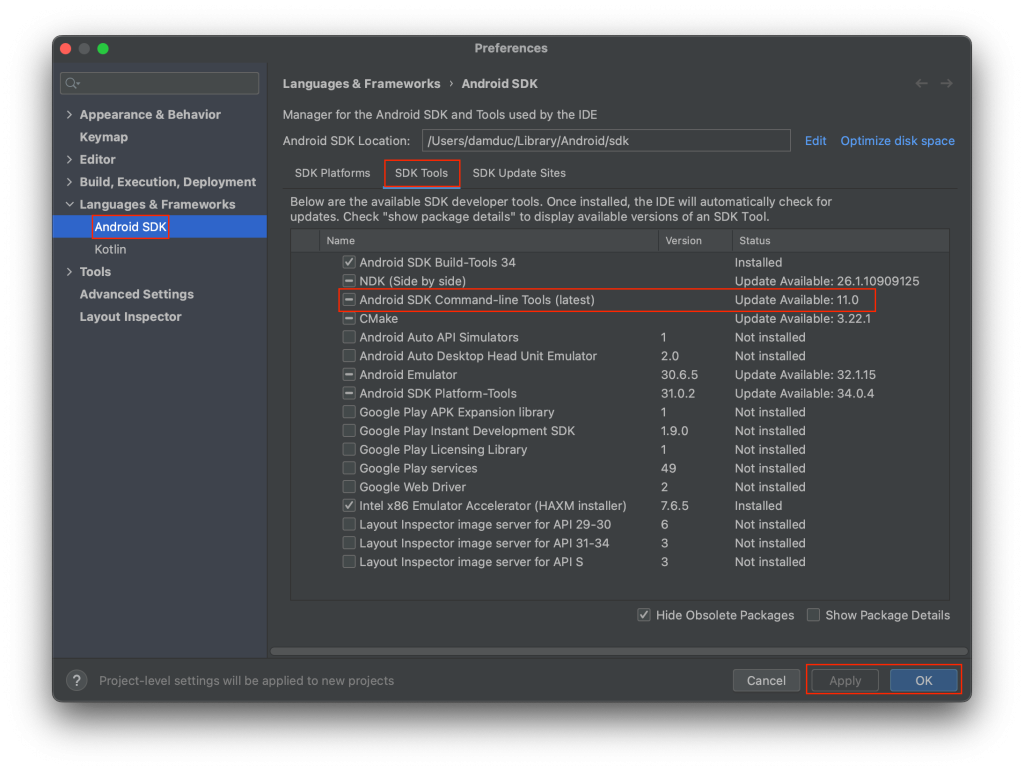Viewport: 1024px width, 771px height.
Task: Click the help question mark icon
Action: 77,680
